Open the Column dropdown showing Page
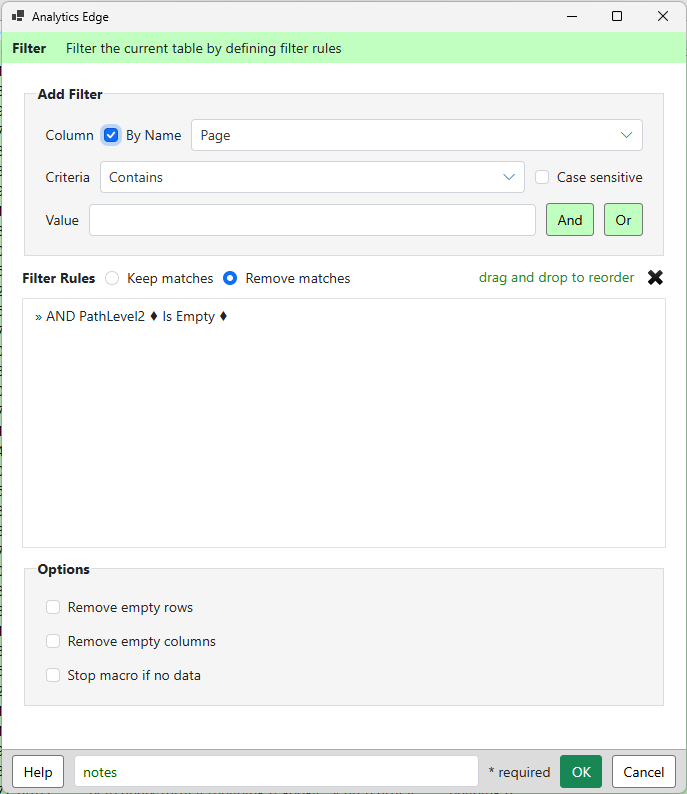Screen dimensions: 687x794 [417, 135]
